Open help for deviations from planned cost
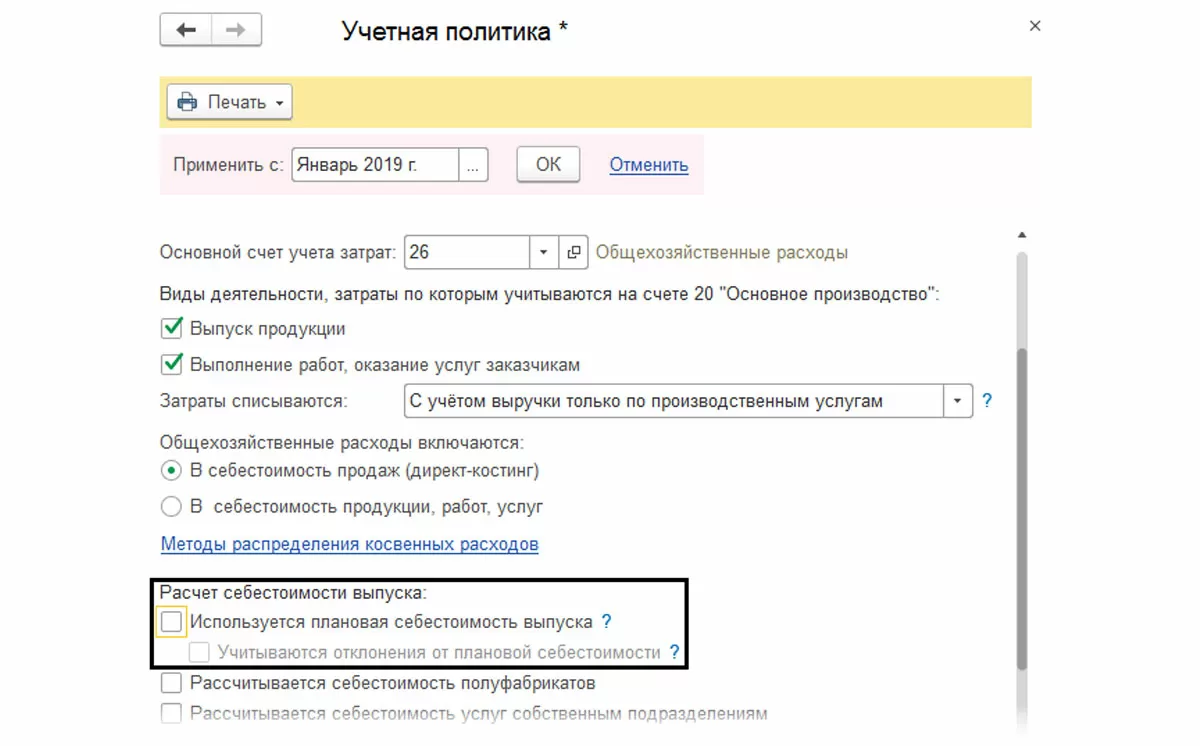This screenshot has width=1200, height=746. (x=674, y=652)
